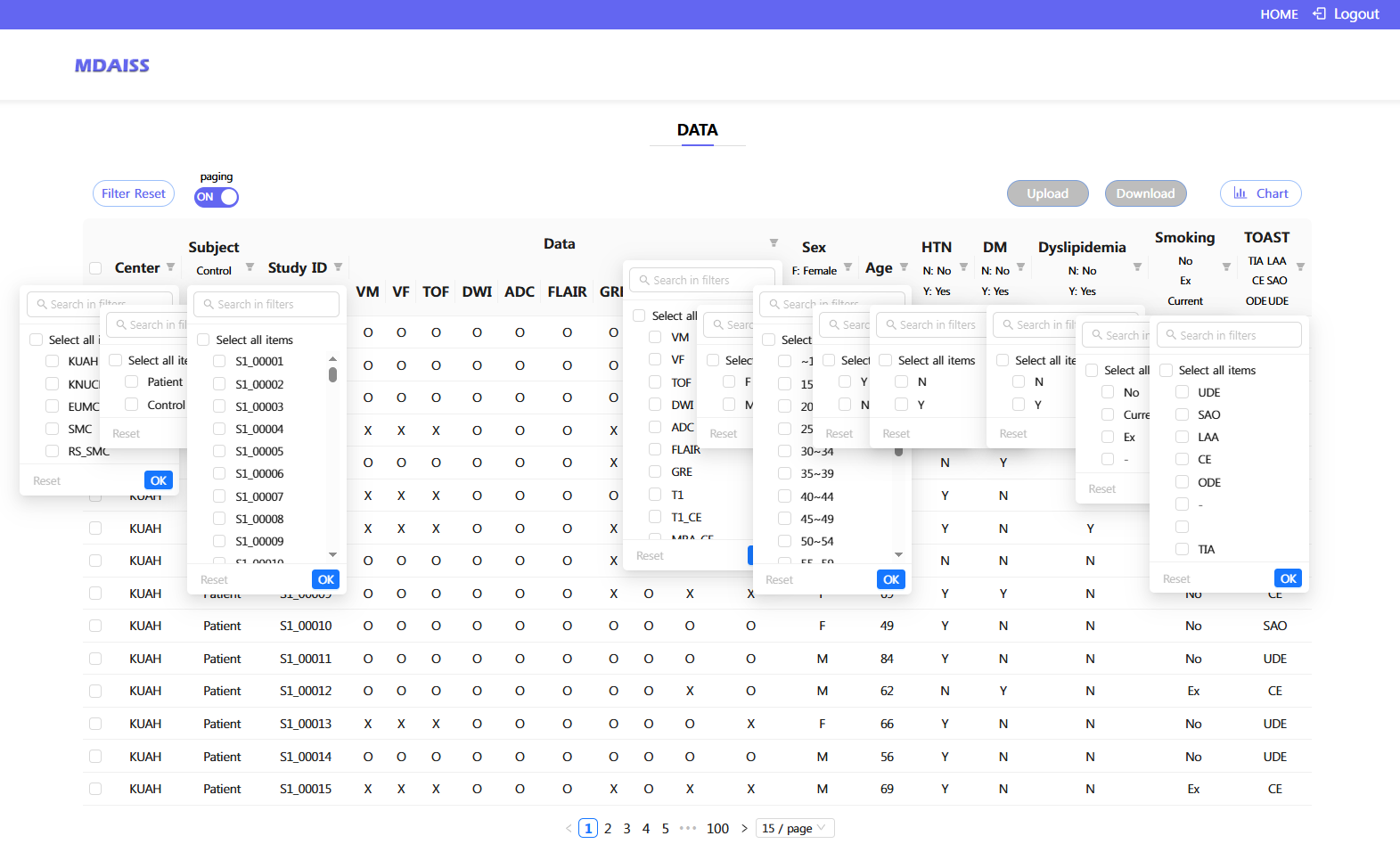Click the filter icon beside Center header

click(170, 267)
